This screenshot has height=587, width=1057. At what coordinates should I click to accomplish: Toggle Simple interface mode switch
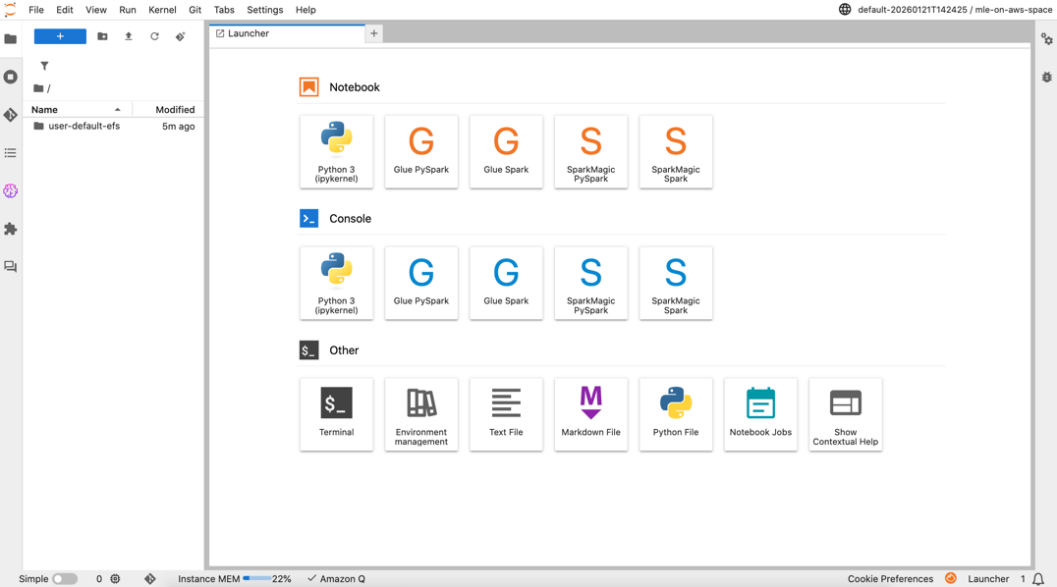pyautogui.click(x=65, y=579)
